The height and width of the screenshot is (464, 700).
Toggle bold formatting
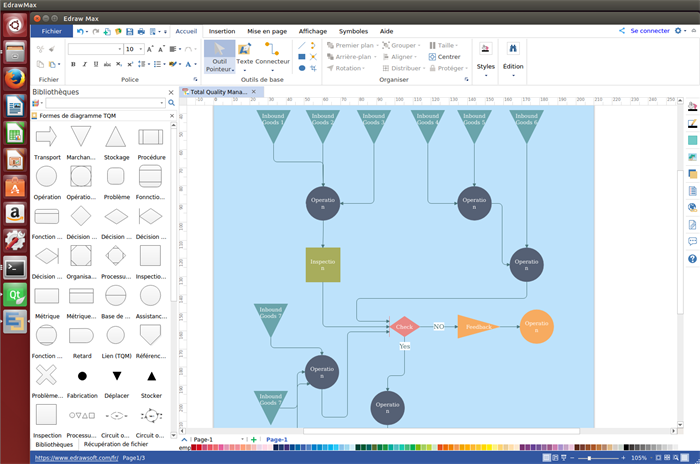click(73, 64)
